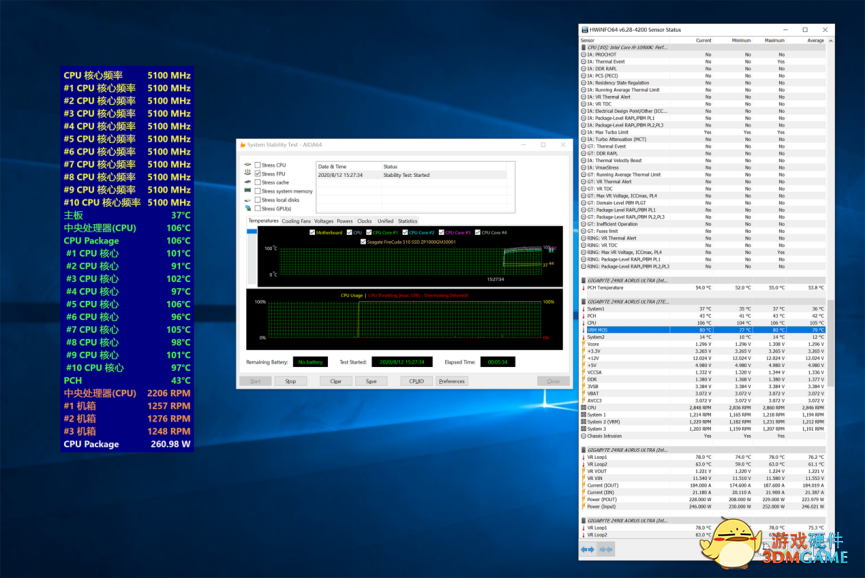The image size is (865, 578).
Task: Click the Clear button in AIDA64
Action: click(336, 381)
